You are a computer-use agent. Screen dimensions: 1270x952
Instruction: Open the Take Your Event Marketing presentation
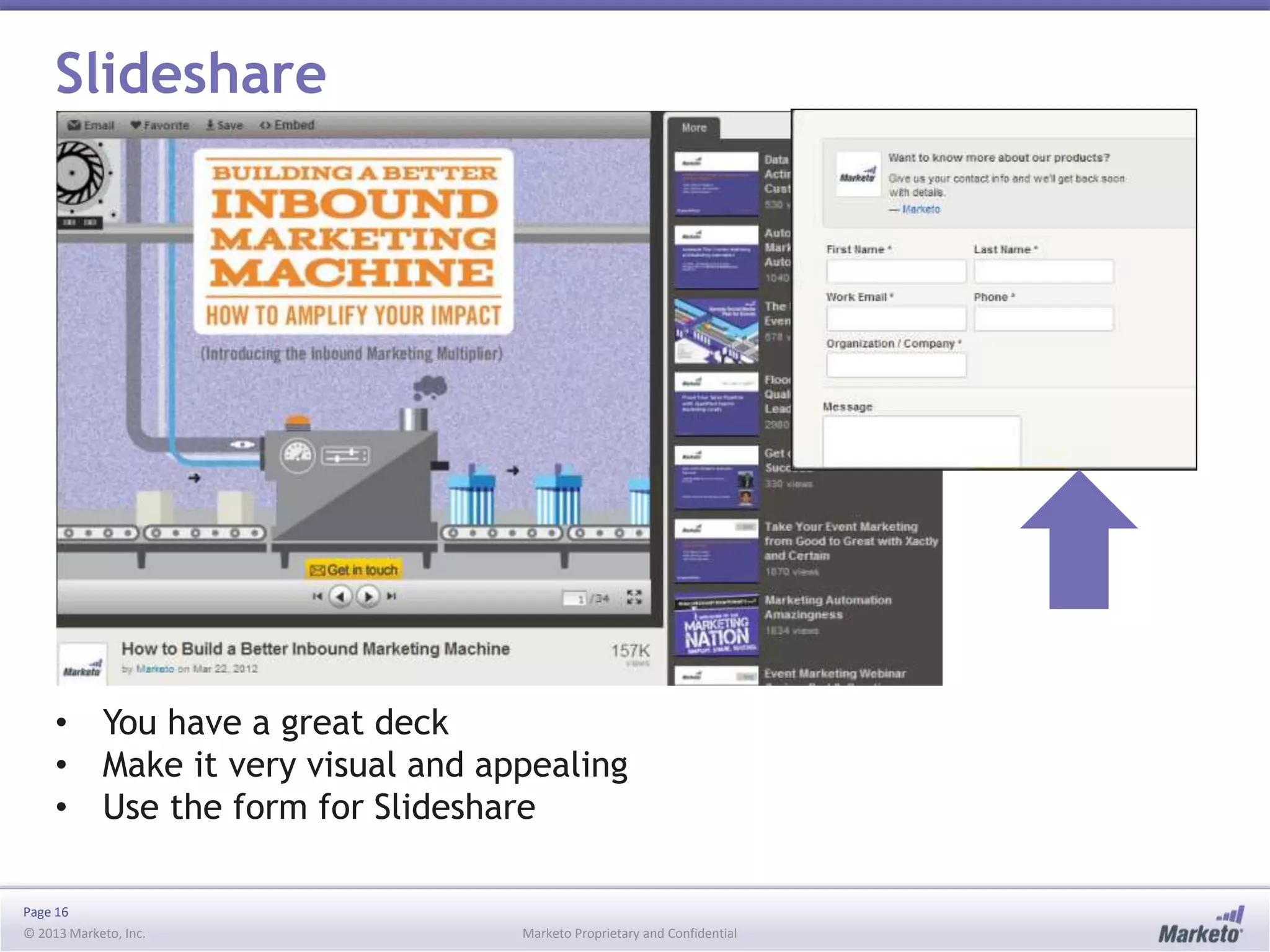point(851,541)
